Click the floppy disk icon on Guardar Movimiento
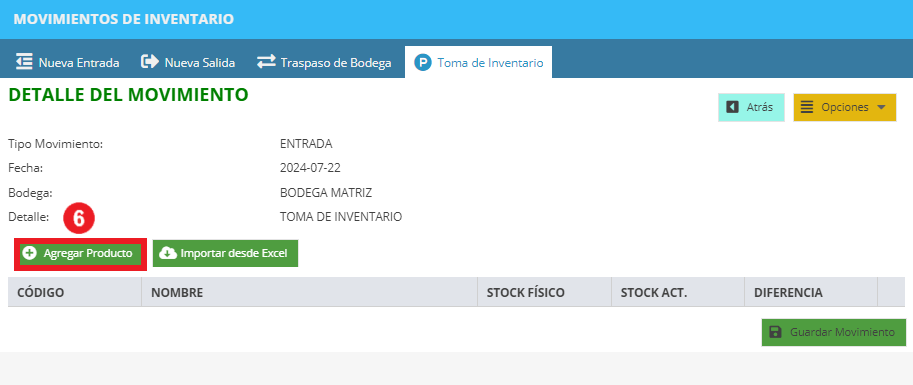Viewport: 913px width, 385px height. (775, 332)
